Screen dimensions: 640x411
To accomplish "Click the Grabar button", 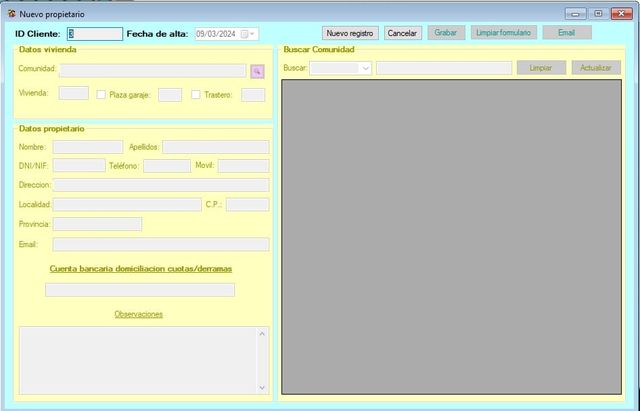I will click(x=446, y=33).
